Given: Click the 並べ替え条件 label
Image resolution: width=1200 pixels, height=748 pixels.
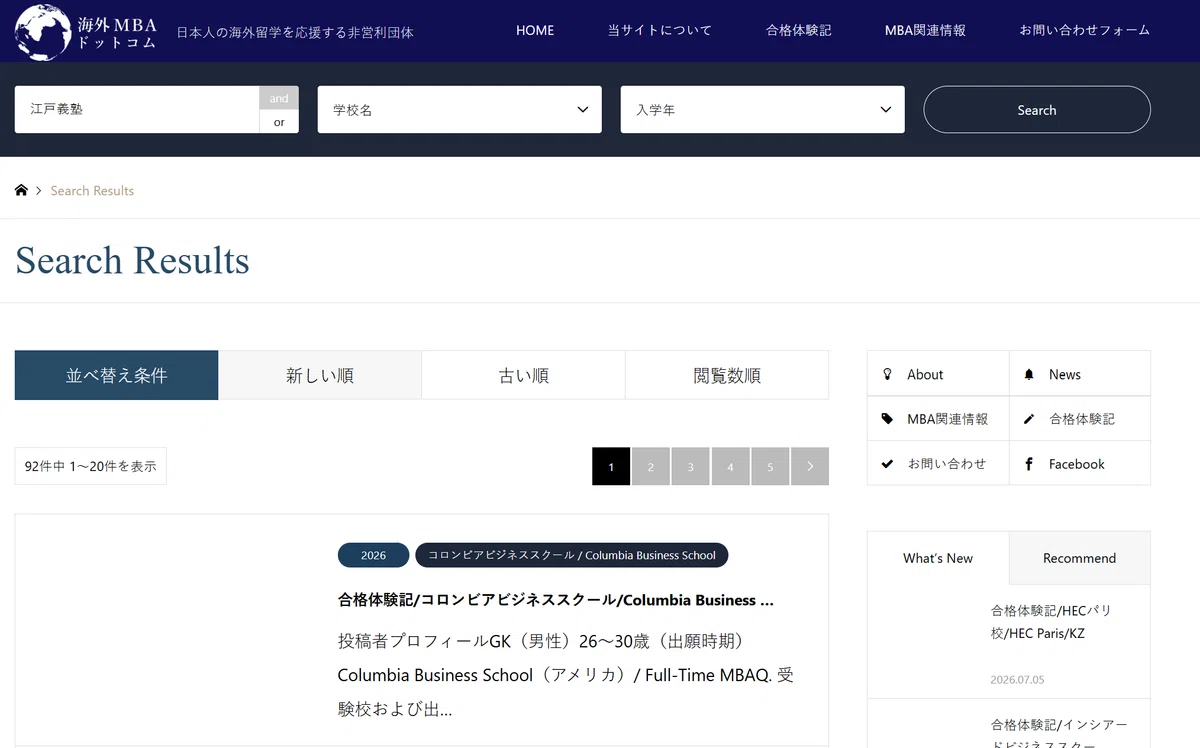Looking at the screenshot, I should [x=117, y=375].
